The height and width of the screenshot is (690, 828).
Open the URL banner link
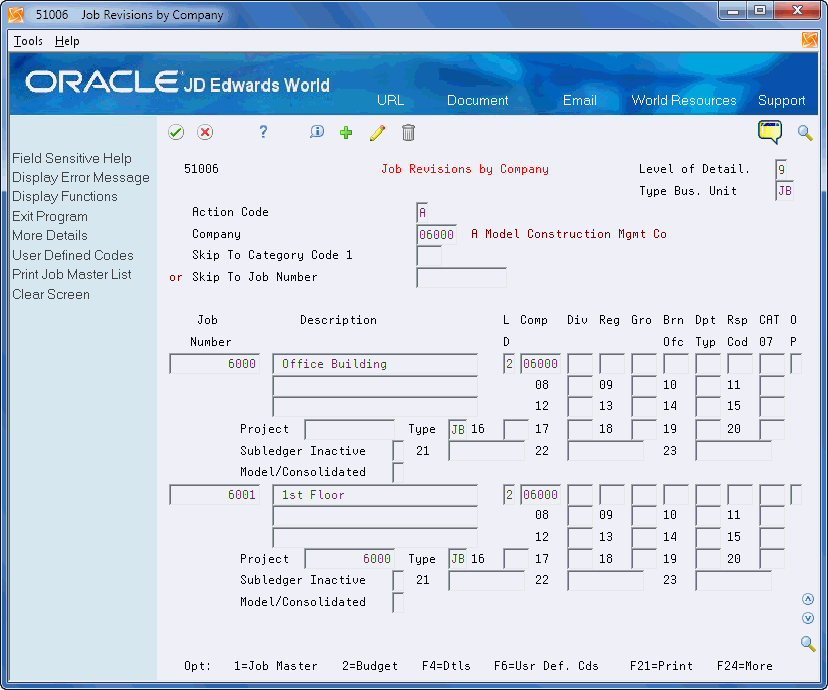point(390,100)
